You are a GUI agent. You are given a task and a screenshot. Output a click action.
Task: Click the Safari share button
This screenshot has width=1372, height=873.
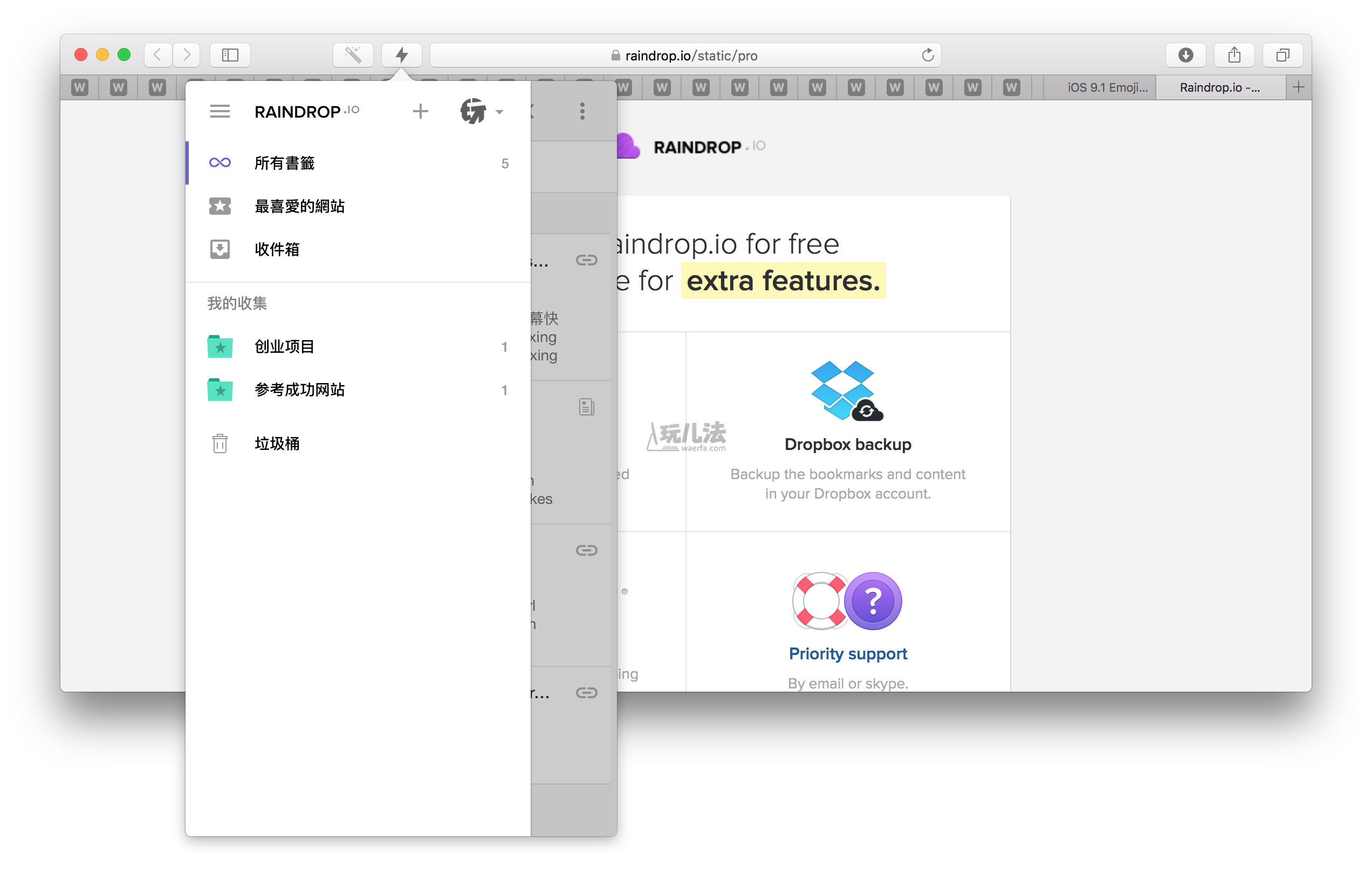tap(1234, 55)
